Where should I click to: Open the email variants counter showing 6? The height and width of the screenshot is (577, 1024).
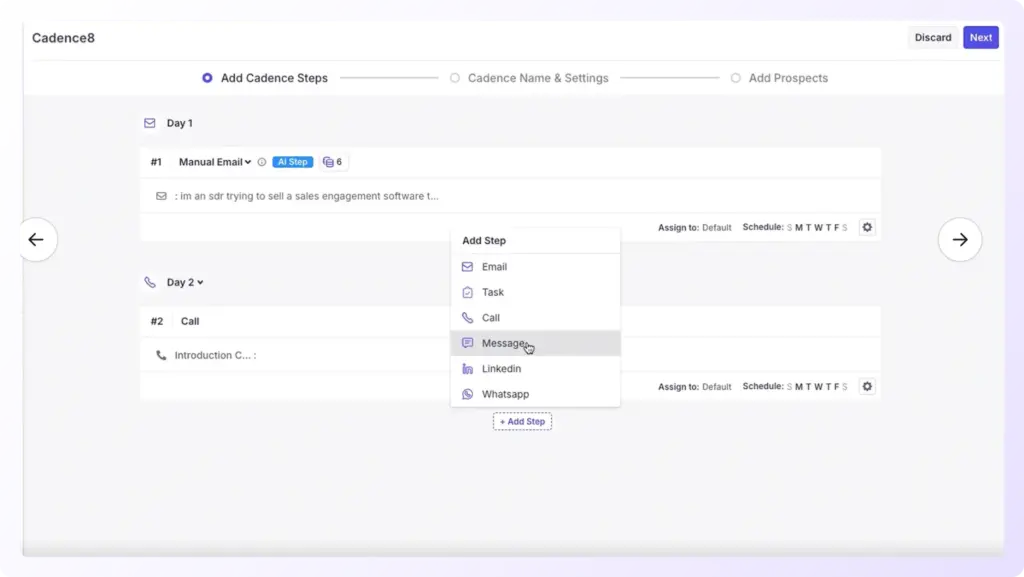pos(332,161)
